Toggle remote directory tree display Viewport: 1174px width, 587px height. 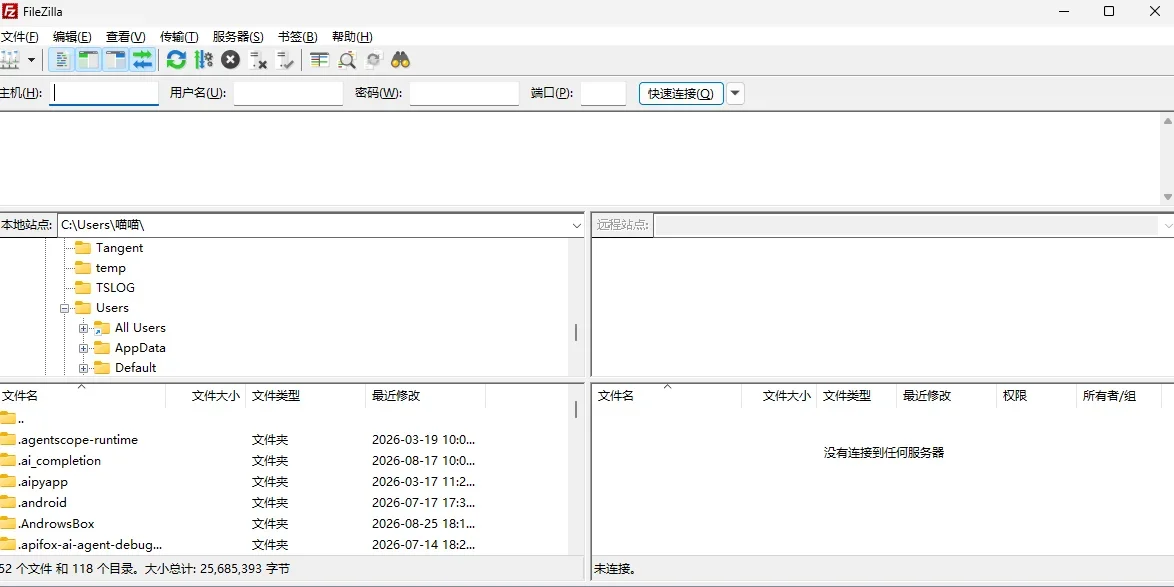click(115, 60)
